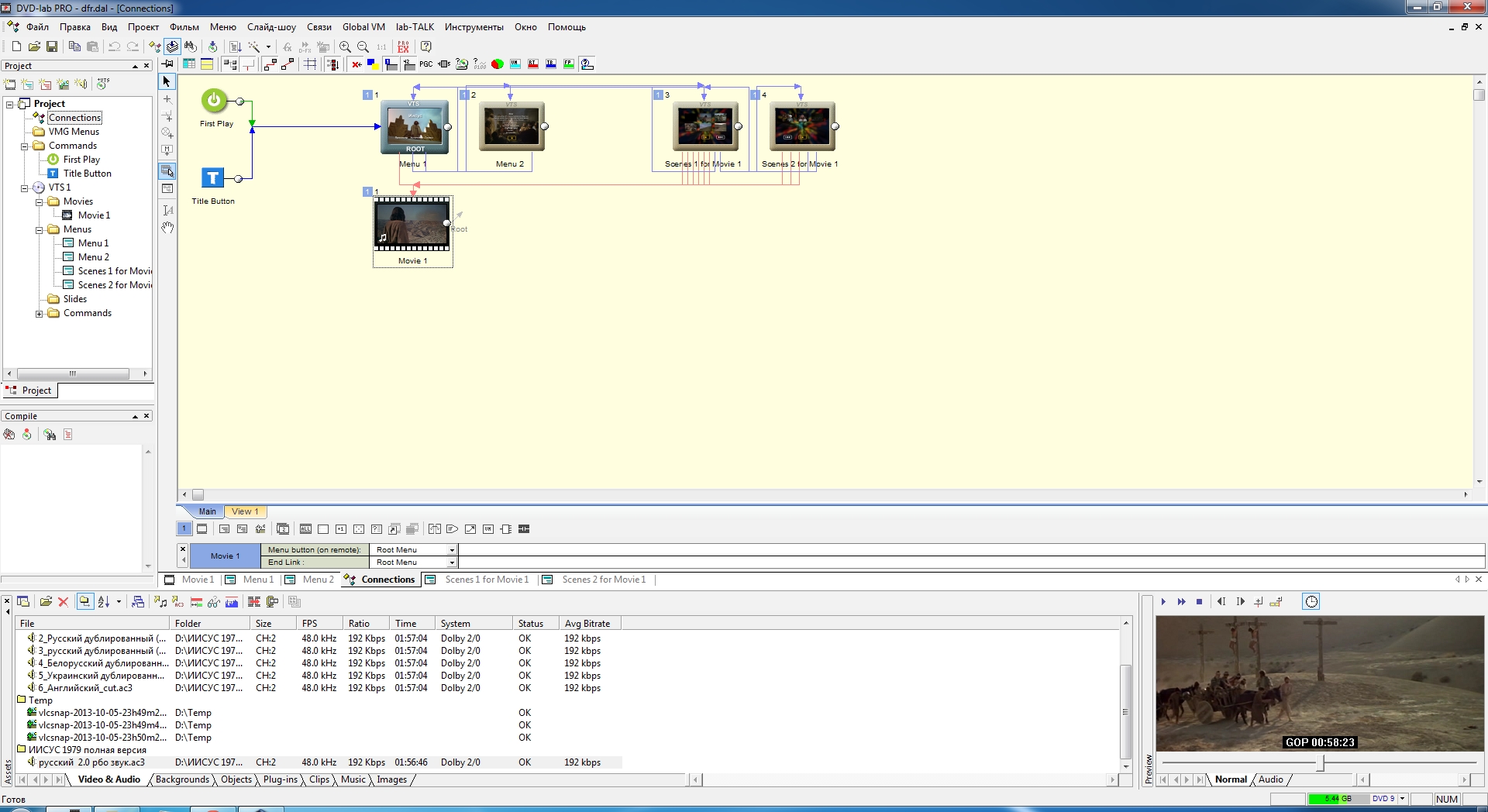
Task: Switch to the Backgrounds assets tab
Action: point(182,779)
